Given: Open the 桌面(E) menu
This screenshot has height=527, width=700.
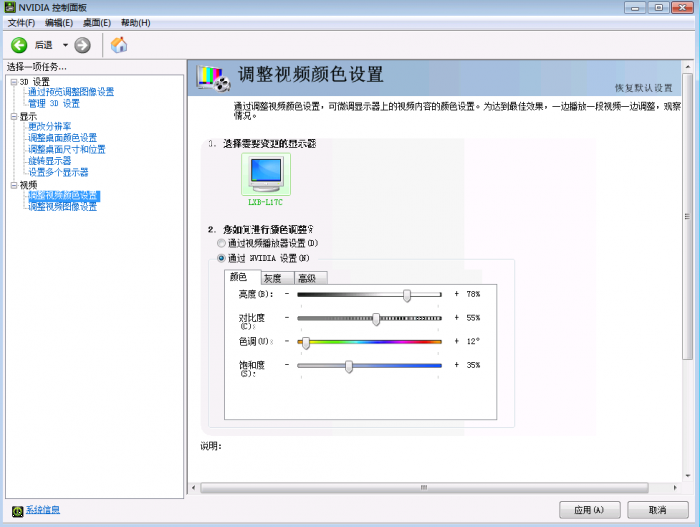Looking at the screenshot, I should pos(97,23).
